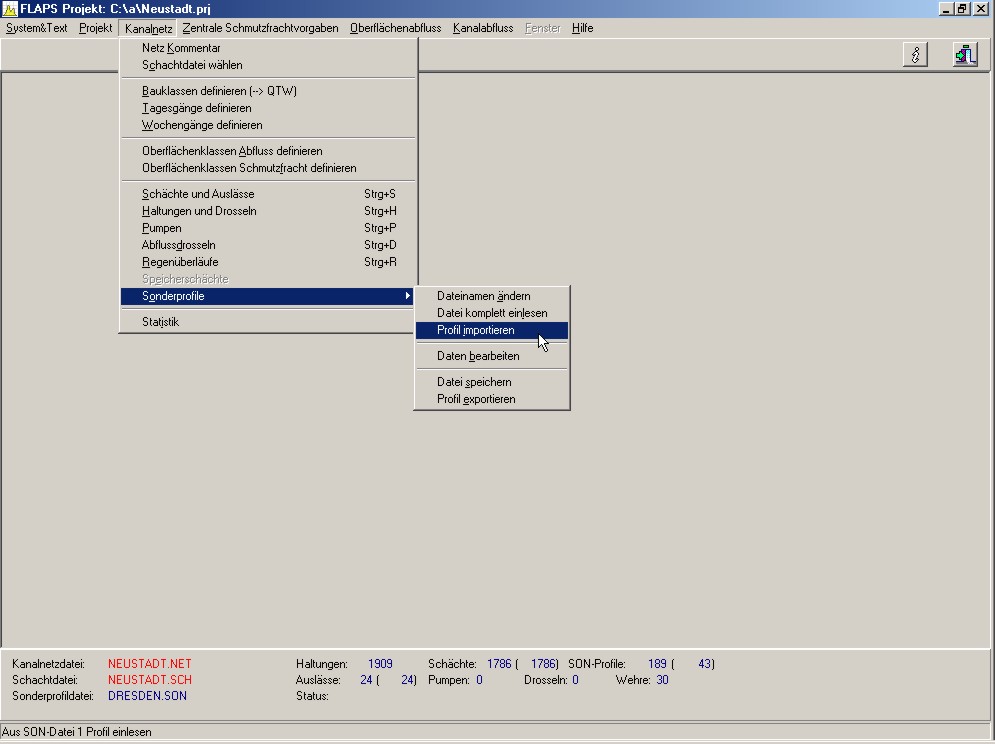Click the status bar text 'Aus SON-Datei 1 Profil einlesen'
This screenshot has height=744, width=995.
[x=77, y=732]
